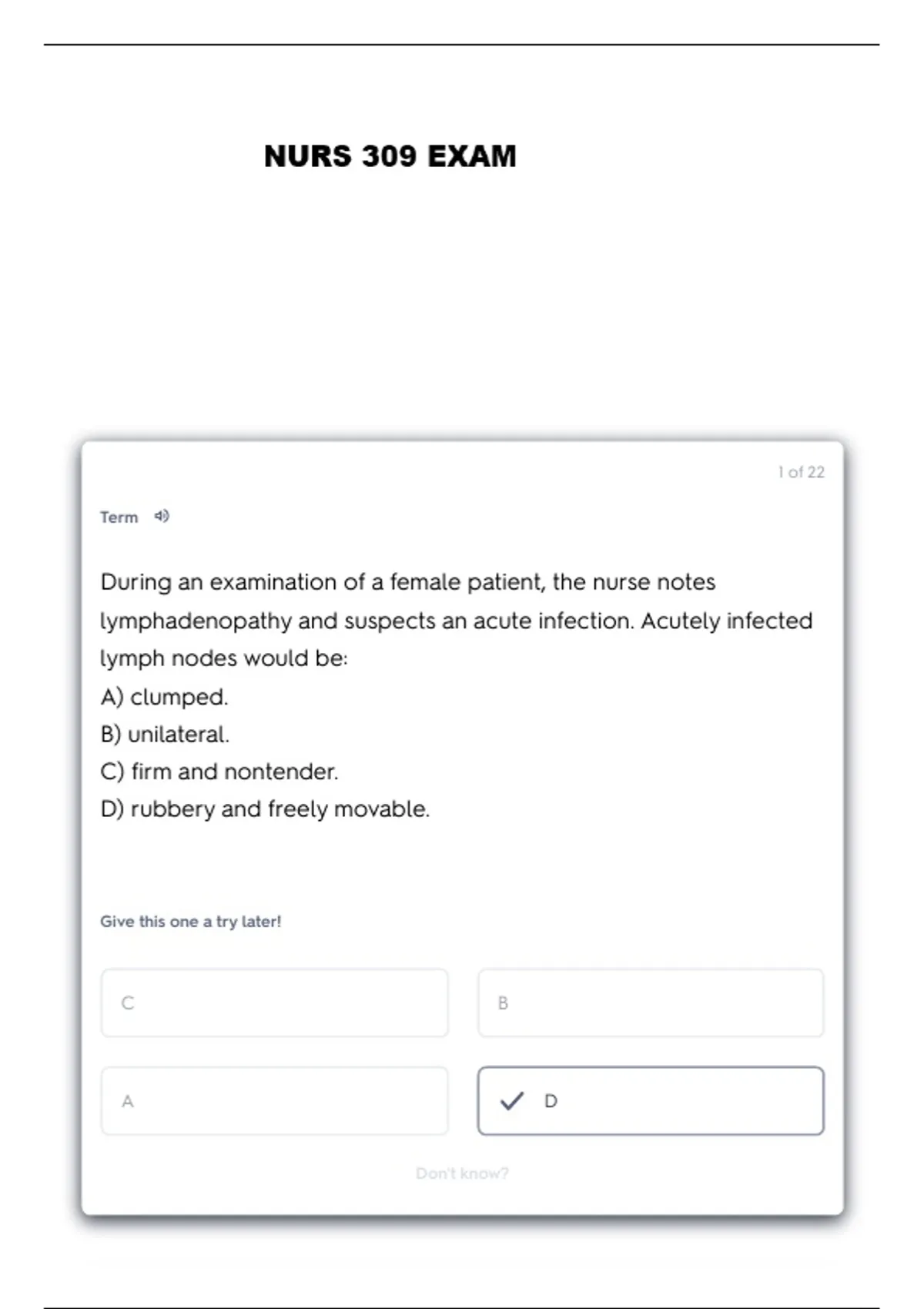Image resolution: width=924 pixels, height=1309 pixels.
Task: Click the checkmark icon beside answer D
Action: (512, 1101)
